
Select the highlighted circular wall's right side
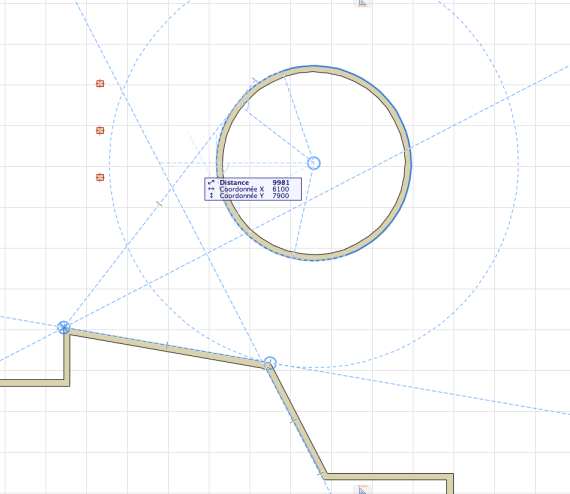pos(408,163)
